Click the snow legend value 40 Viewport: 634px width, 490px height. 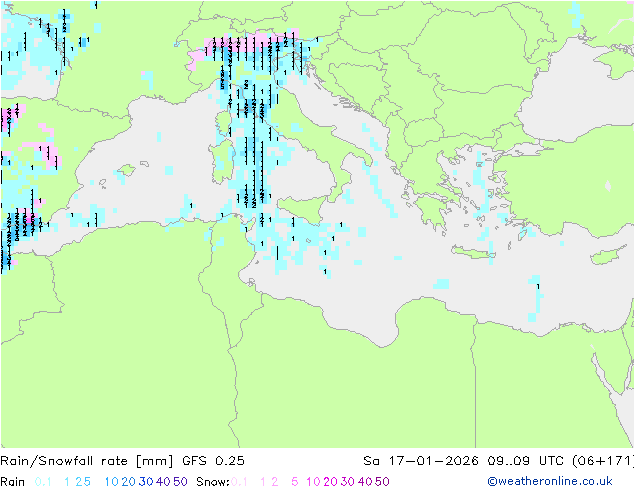click(x=365, y=482)
